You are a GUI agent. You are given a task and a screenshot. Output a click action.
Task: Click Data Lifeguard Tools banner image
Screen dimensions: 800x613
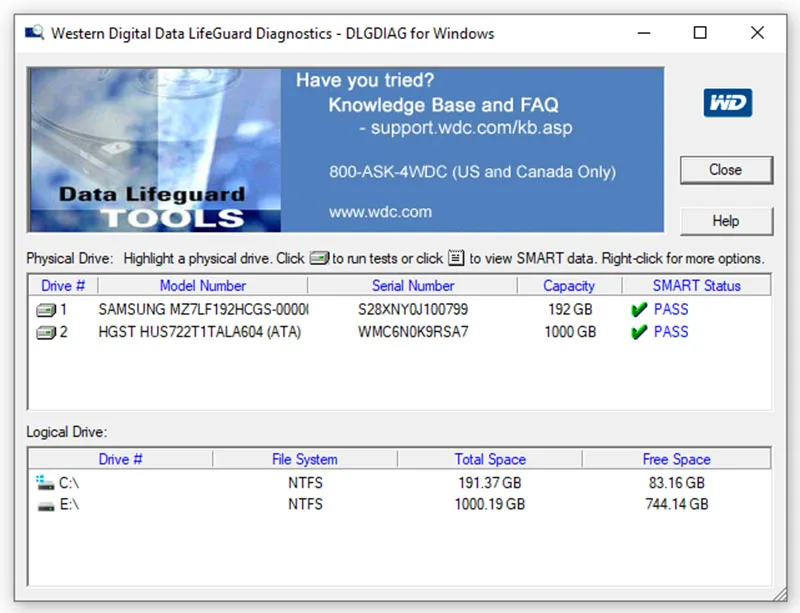pos(155,150)
